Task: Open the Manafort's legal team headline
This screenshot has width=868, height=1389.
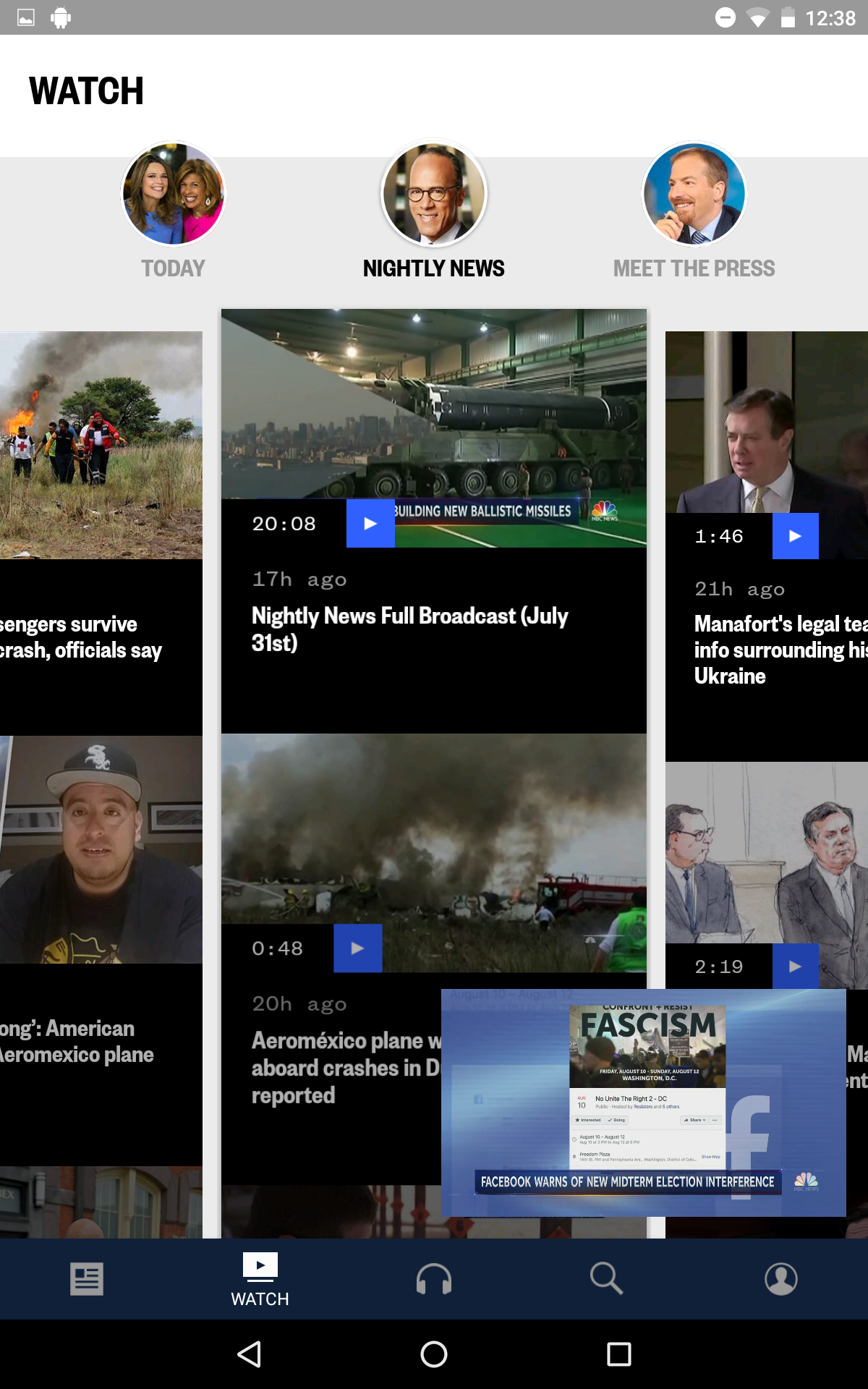Action: pos(781,650)
